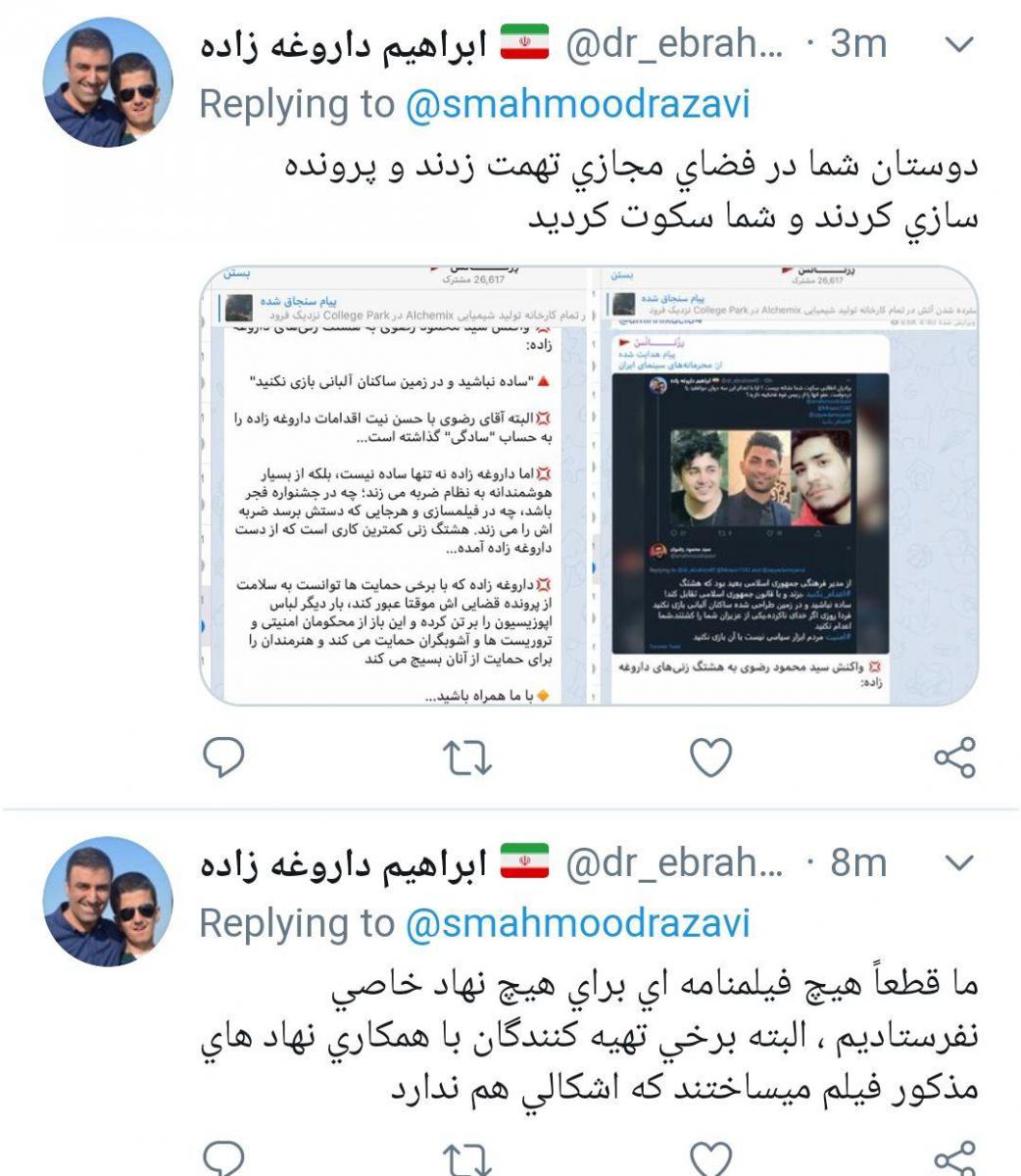
Task: Share the second tweet
Action: [954, 1158]
